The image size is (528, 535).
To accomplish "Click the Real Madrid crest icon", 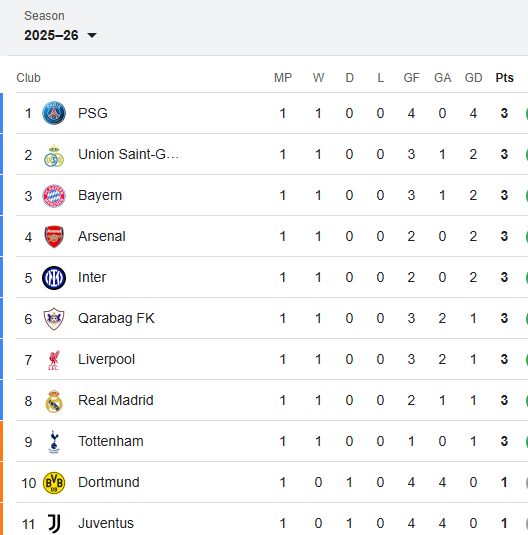I will tap(54, 401).
